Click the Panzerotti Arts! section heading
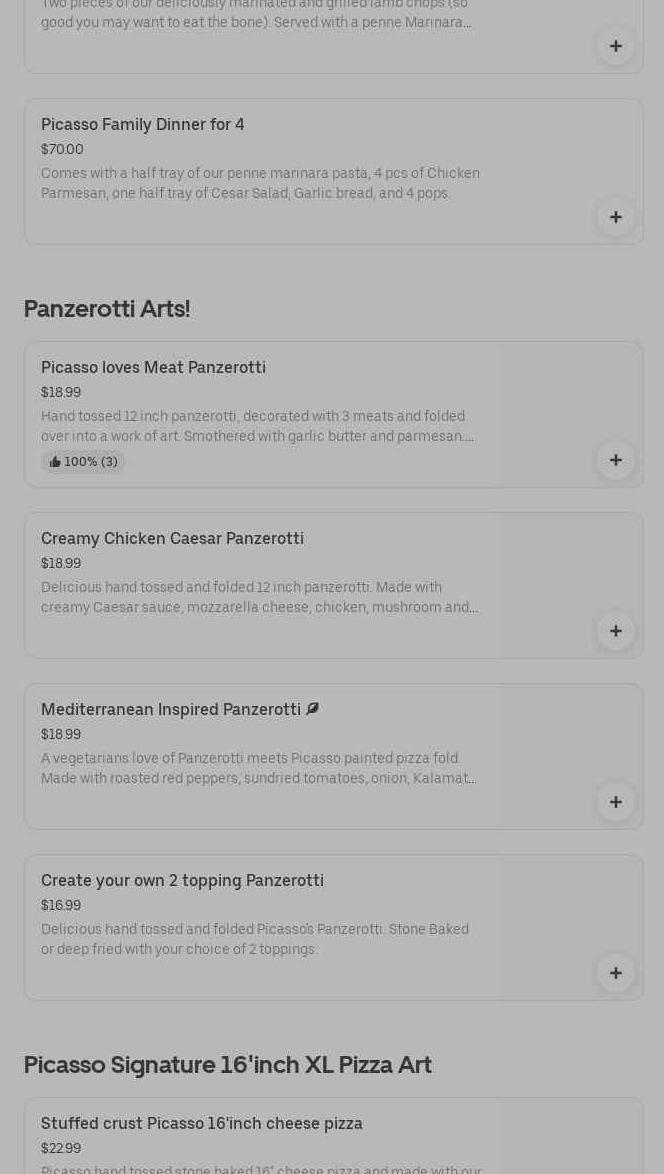Image resolution: width=664 pixels, height=1174 pixels. point(107,309)
